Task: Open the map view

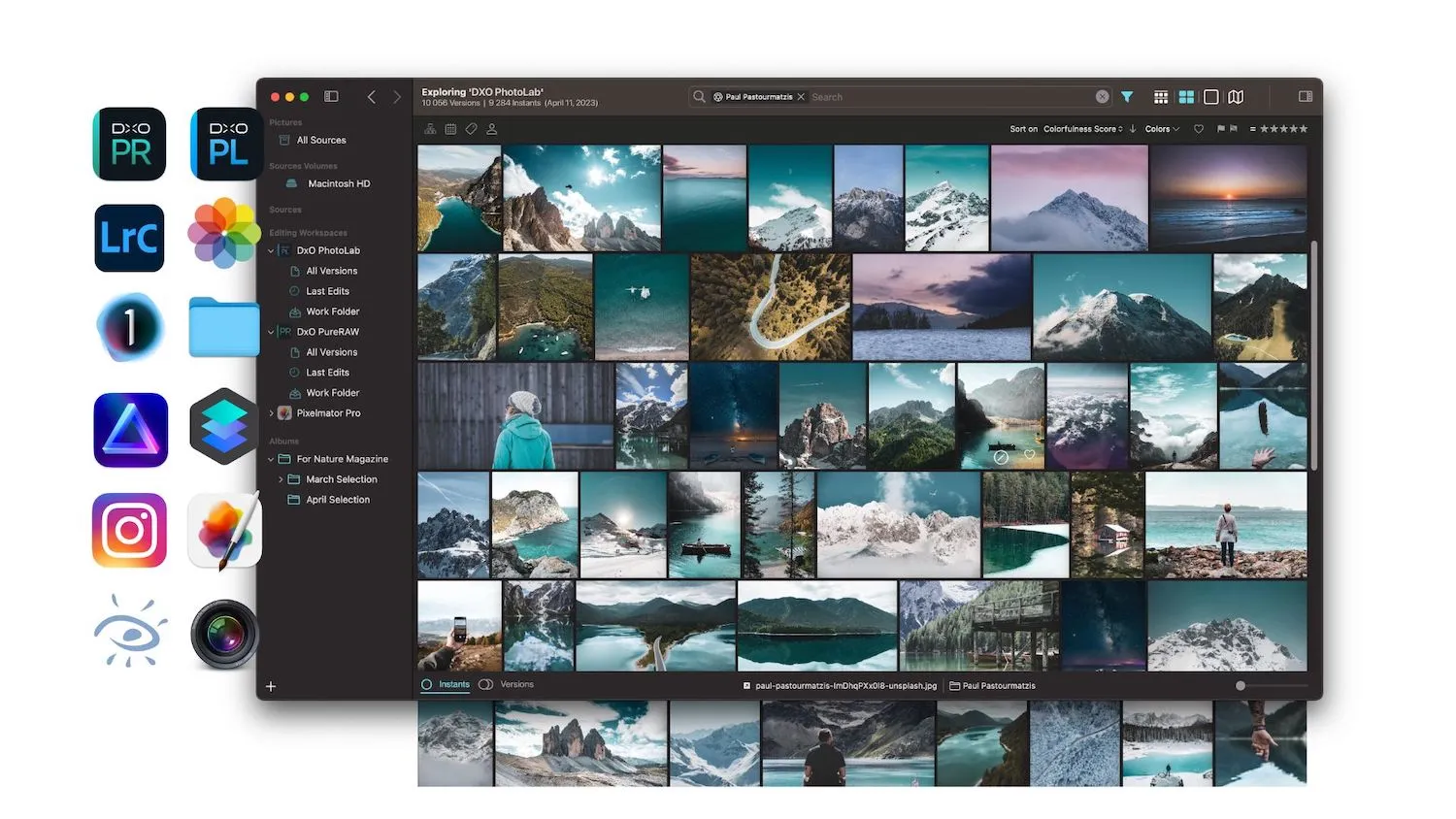Action: click(1236, 97)
